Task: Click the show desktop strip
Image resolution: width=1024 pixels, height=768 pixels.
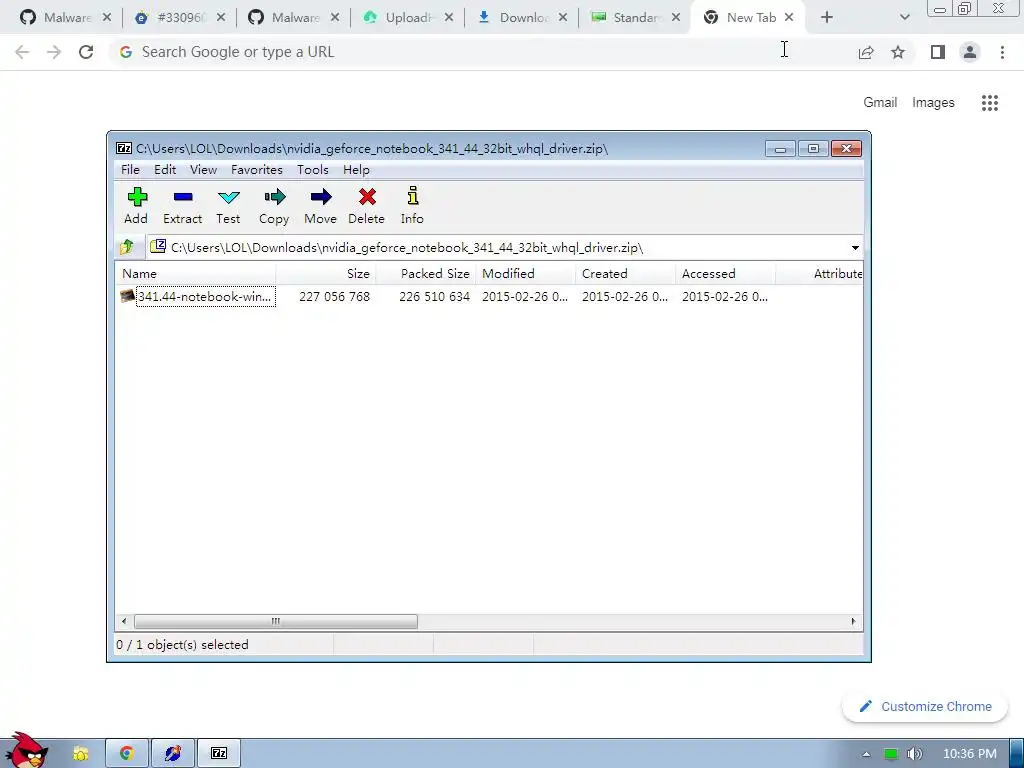Action: (x=1016, y=754)
